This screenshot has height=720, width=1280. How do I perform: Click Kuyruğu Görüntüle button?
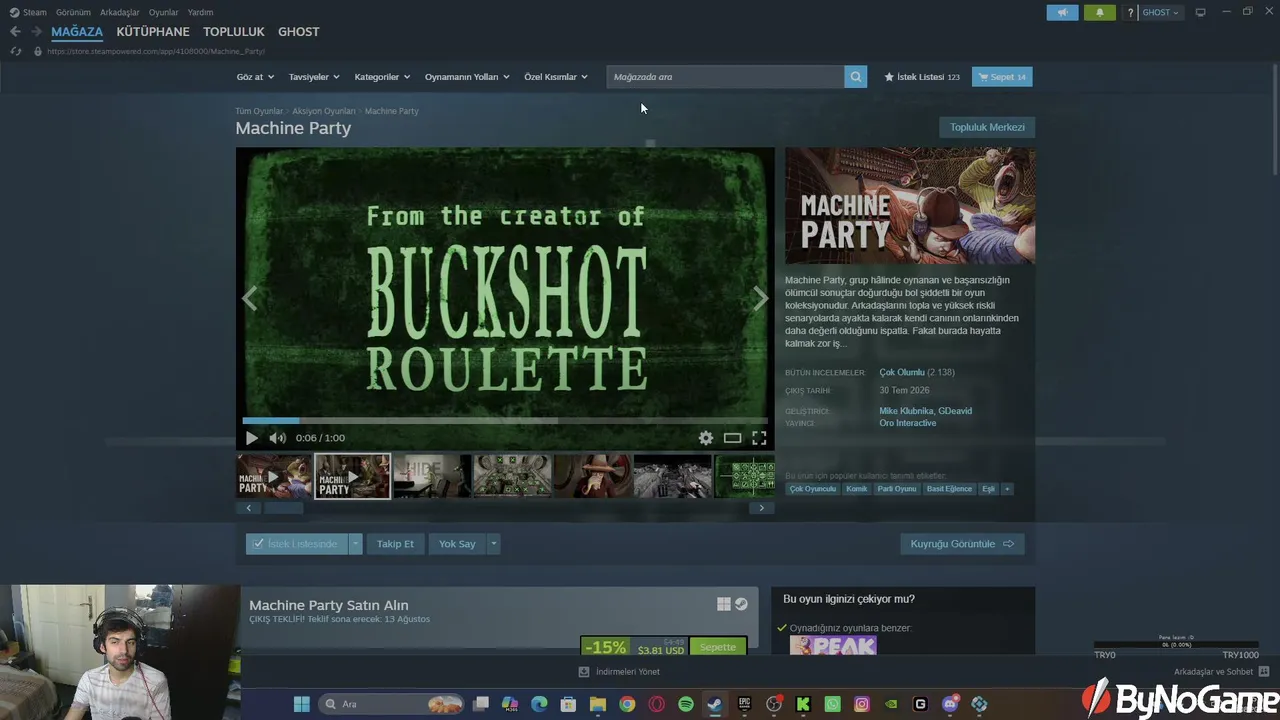pos(962,544)
